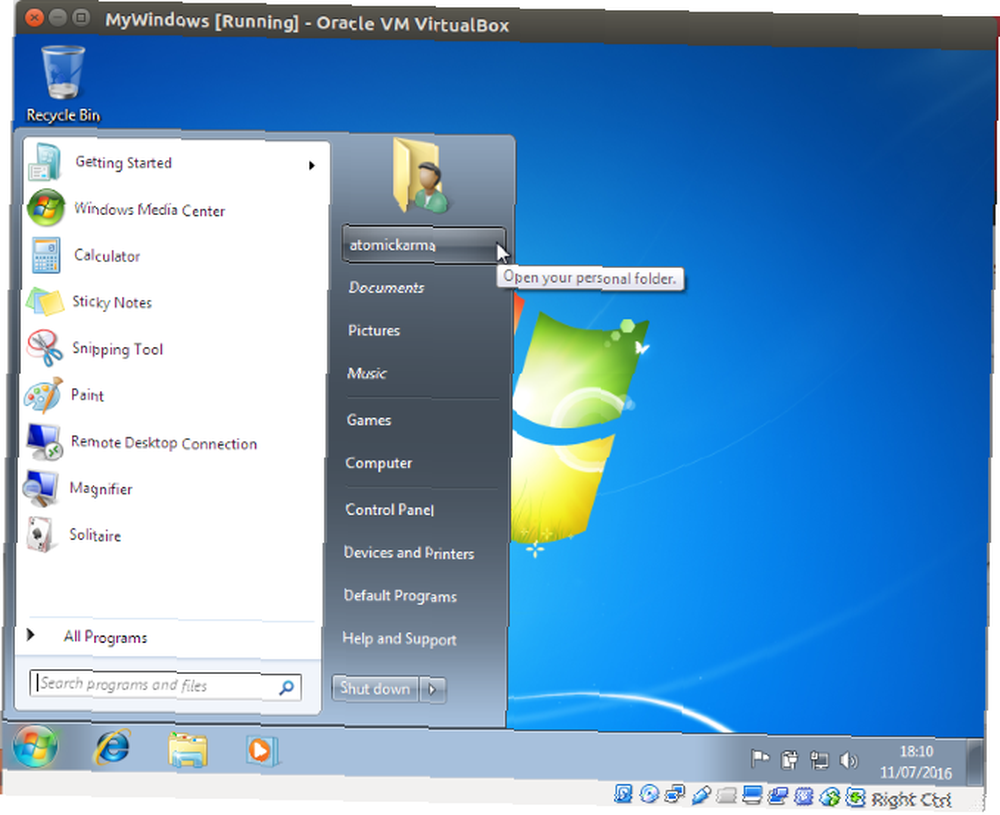Click the VirtualBox mouse integration icon

[830, 797]
